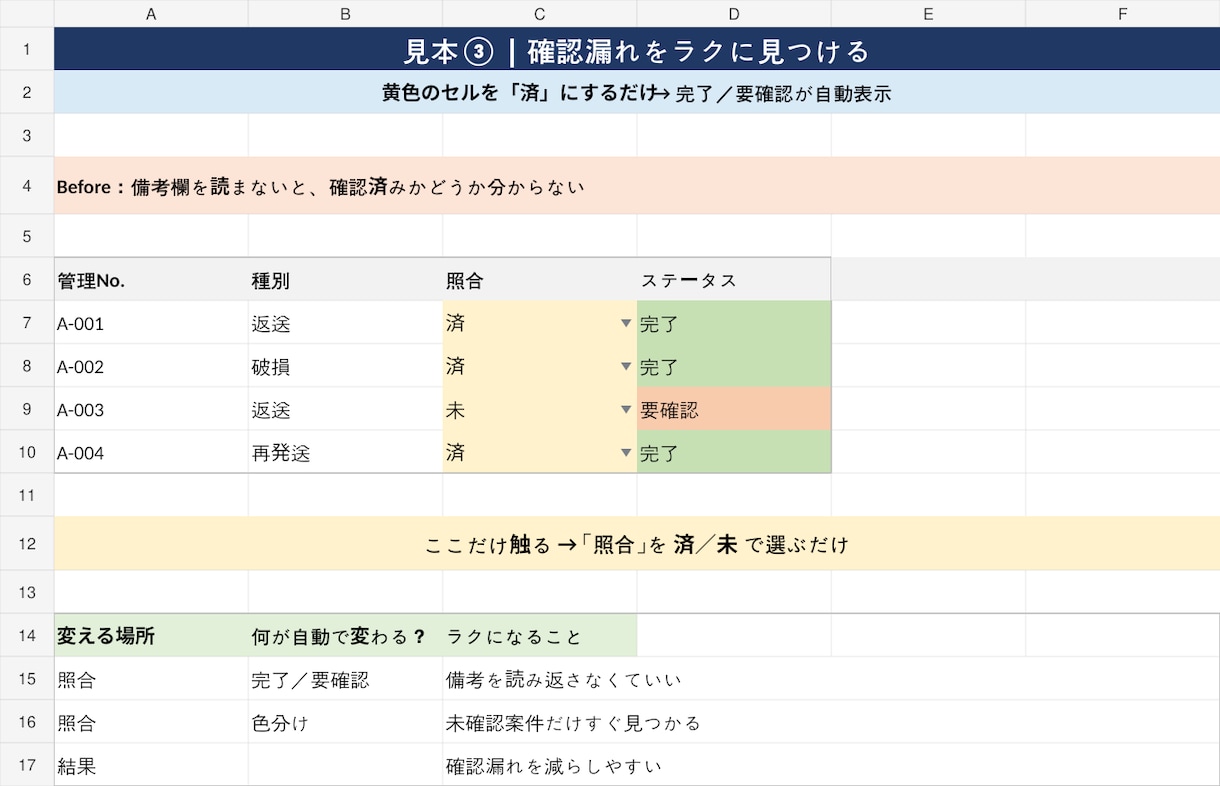Click the 照合 header cell in row 6

click(540, 280)
